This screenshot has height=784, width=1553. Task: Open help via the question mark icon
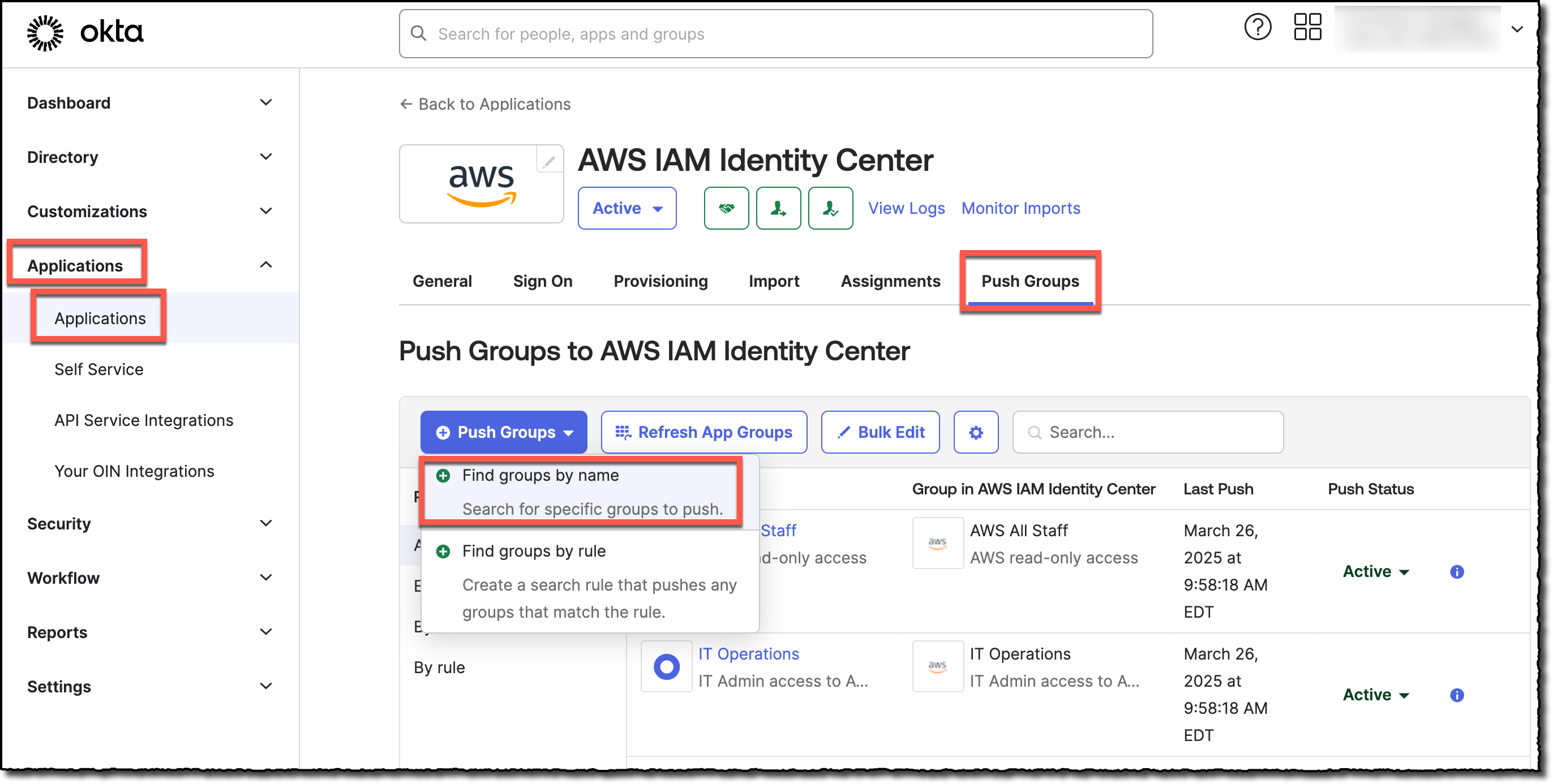click(x=1258, y=27)
